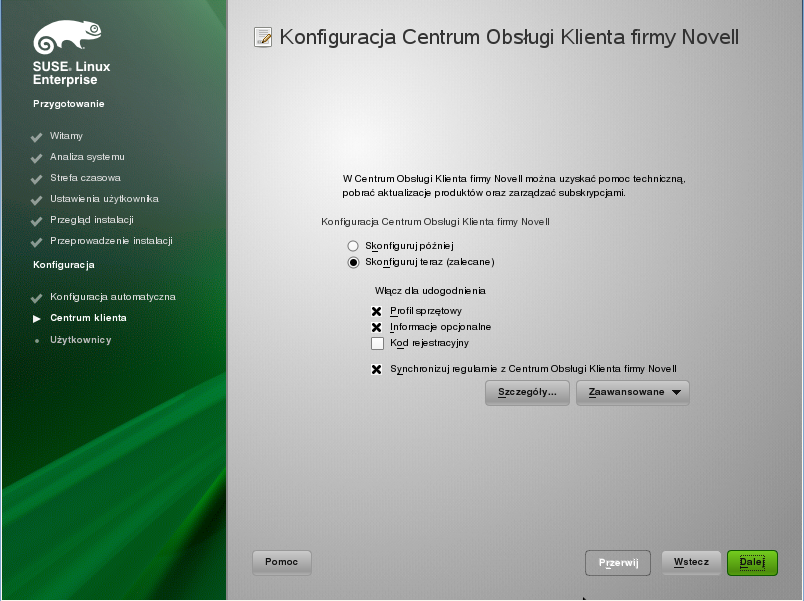Select Skonfiguruj teraz (zalecane) option
The image size is (804, 601).
coord(353,263)
